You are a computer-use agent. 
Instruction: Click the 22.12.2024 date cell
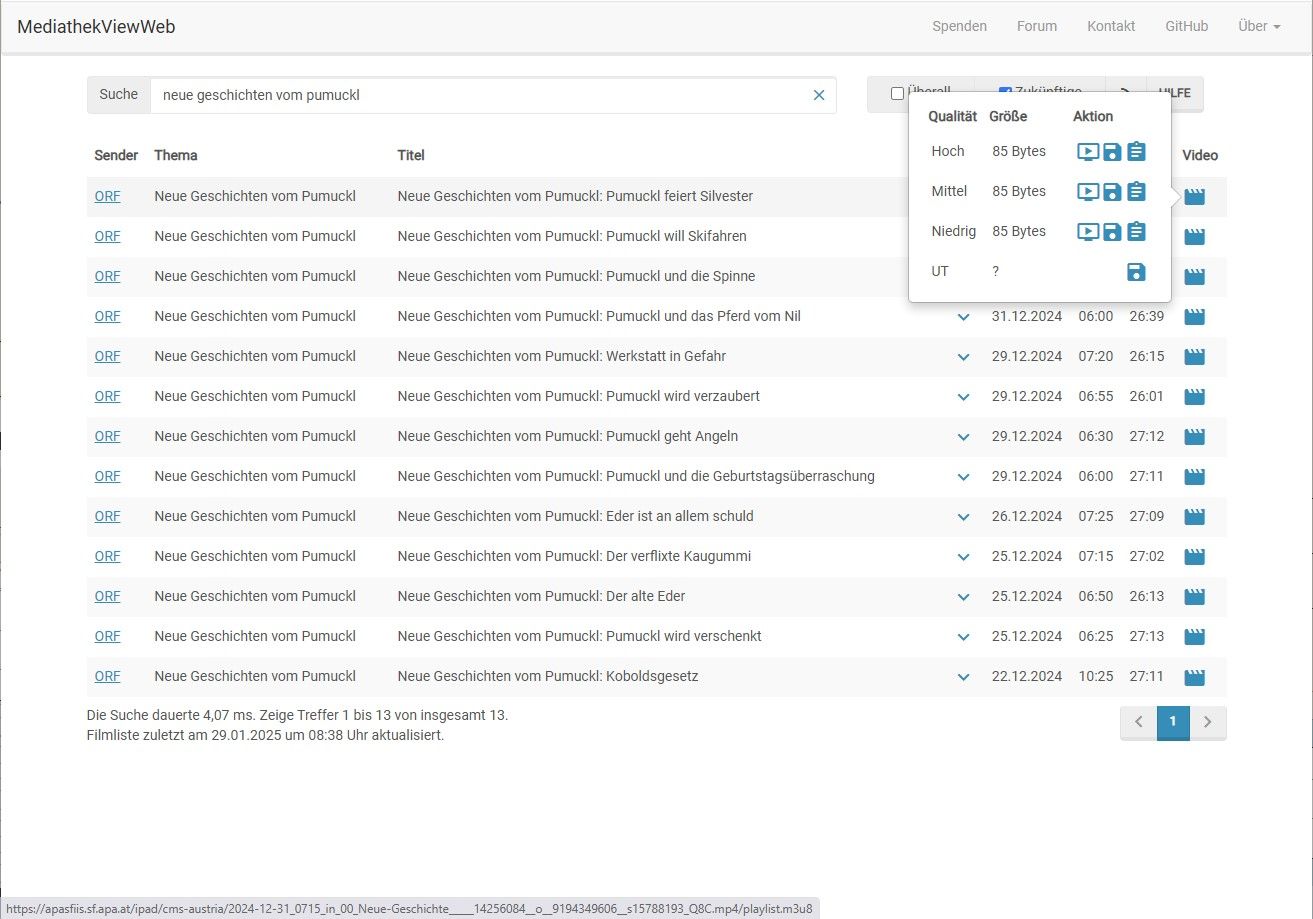pyautogui.click(x=1027, y=676)
